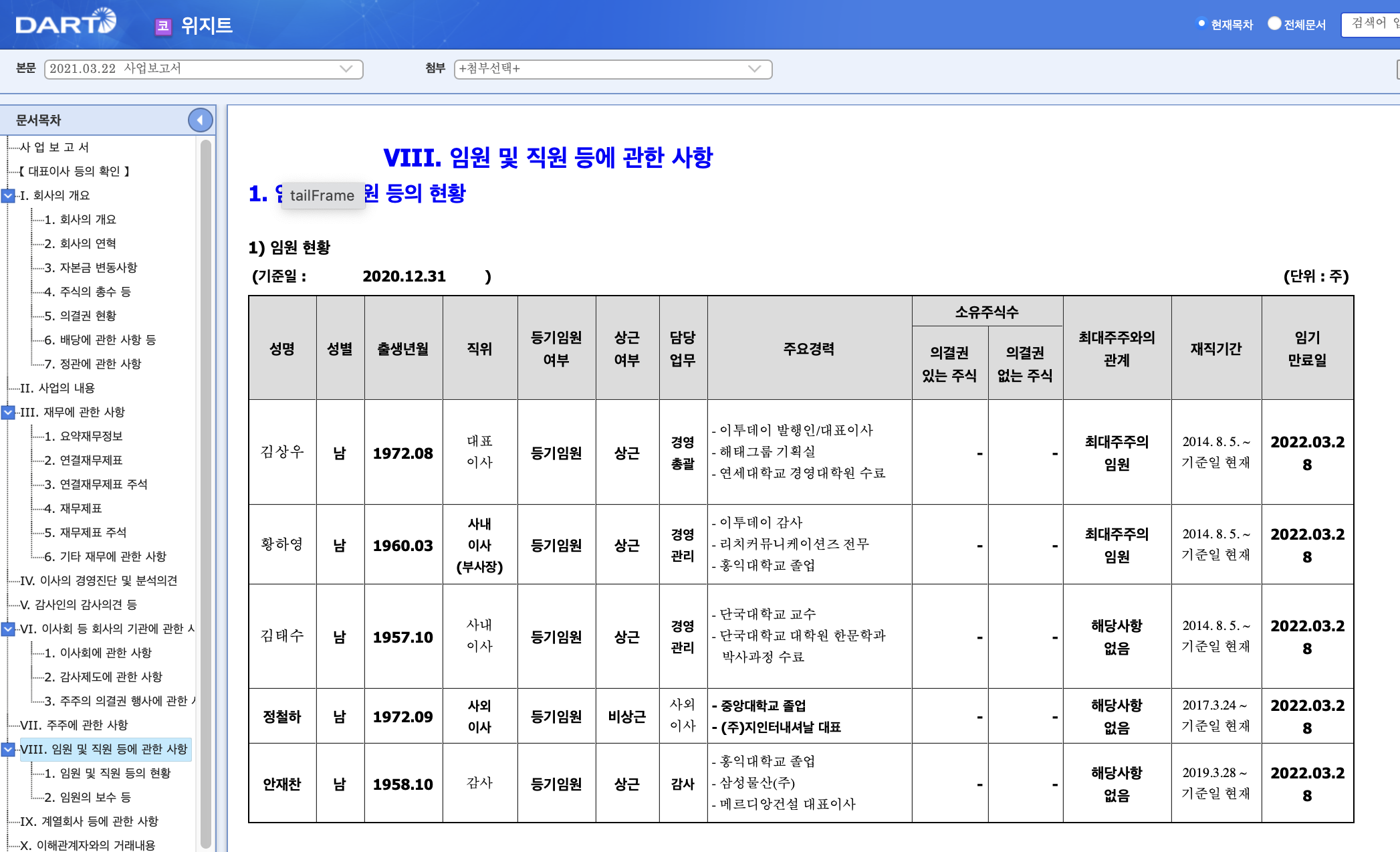
Task: Click birth date 1960.03 cell
Action: [403, 546]
